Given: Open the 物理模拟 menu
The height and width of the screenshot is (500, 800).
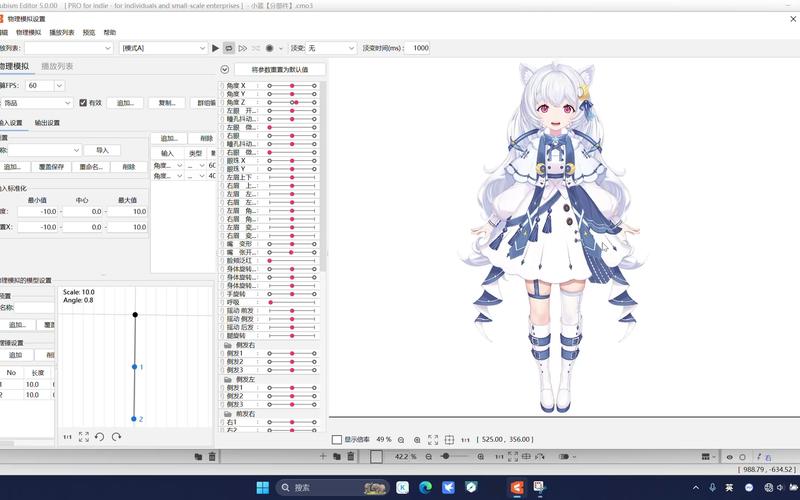Looking at the screenshot, I should (29, 32).
